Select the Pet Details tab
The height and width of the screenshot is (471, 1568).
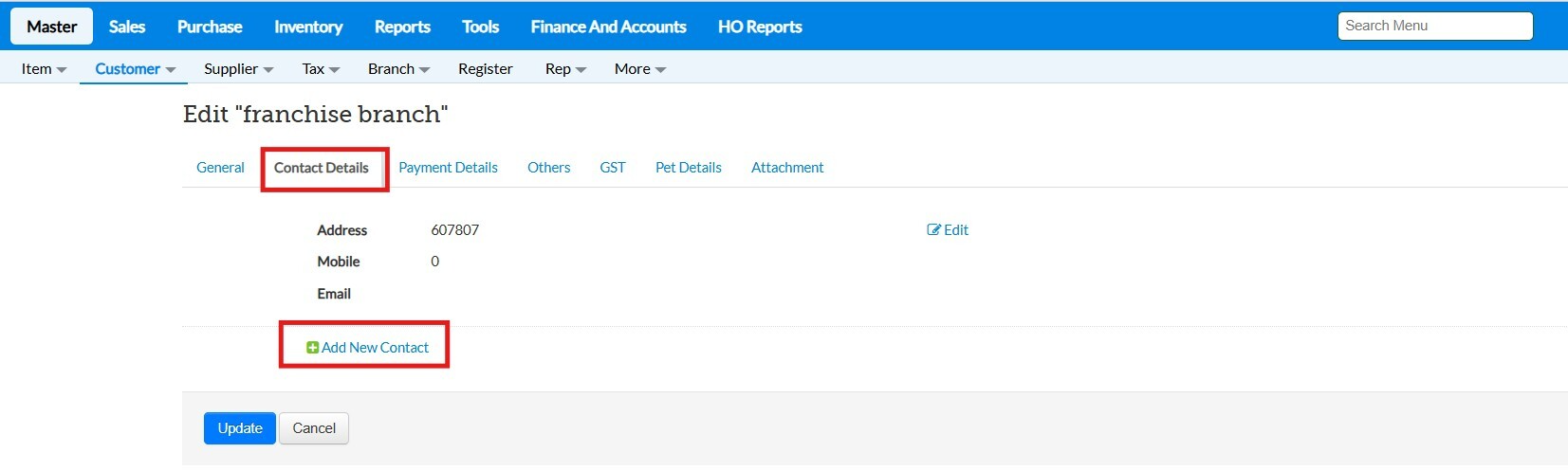pyautogui.click(x=688, y=168)
